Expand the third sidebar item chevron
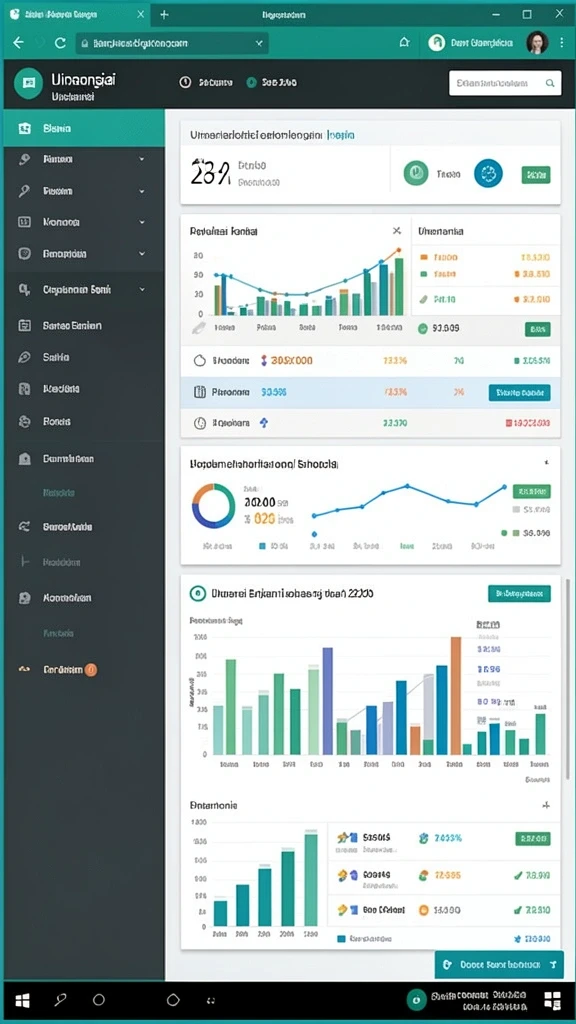 point(142,191)
